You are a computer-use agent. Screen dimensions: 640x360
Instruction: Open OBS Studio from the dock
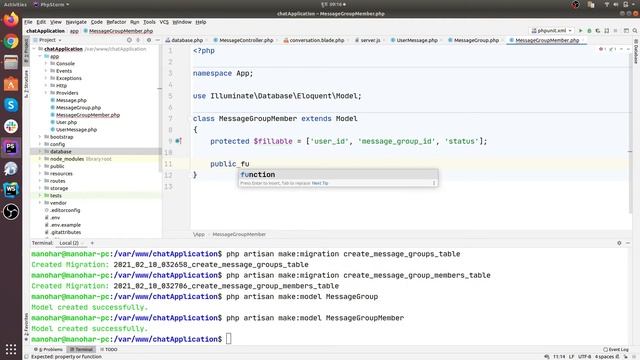(11, 211)
